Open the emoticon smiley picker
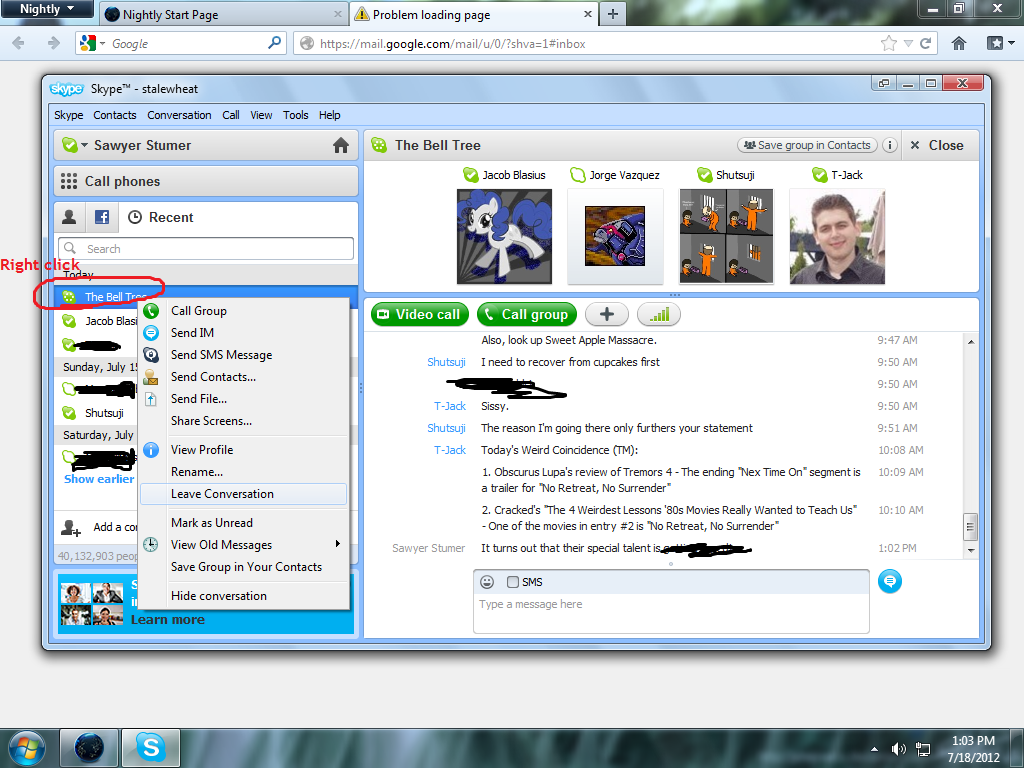This screenshot has height=768, width=1024. [487, 582]
